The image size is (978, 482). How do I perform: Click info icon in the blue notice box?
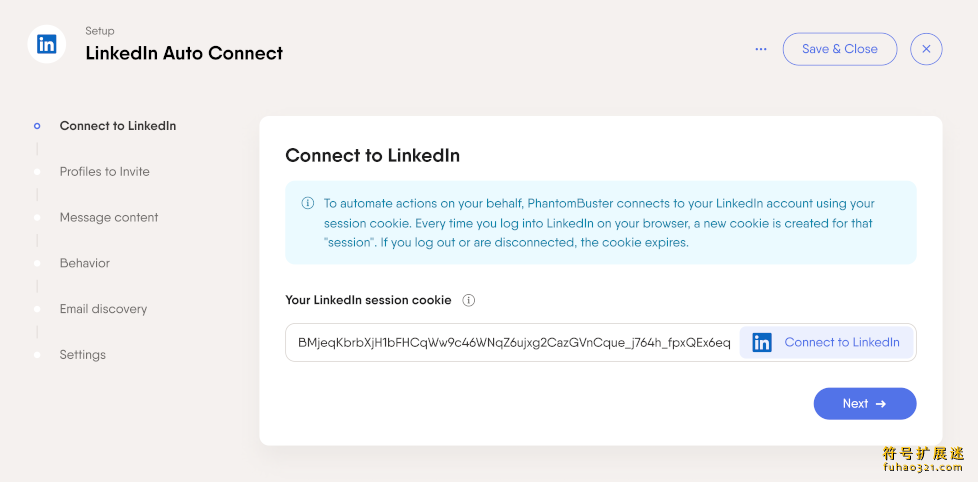tap(307, 203)
